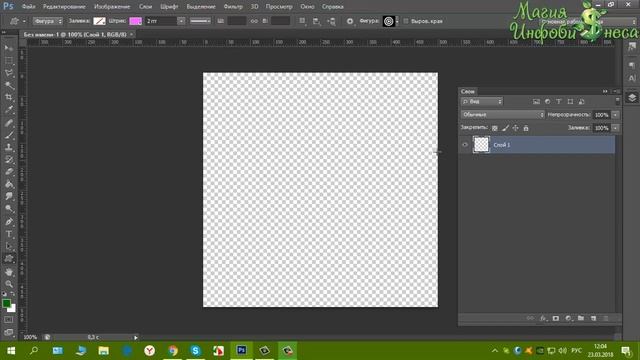Select the Crop tool
This screenshot has height=360, width=640.
point(9,98)
